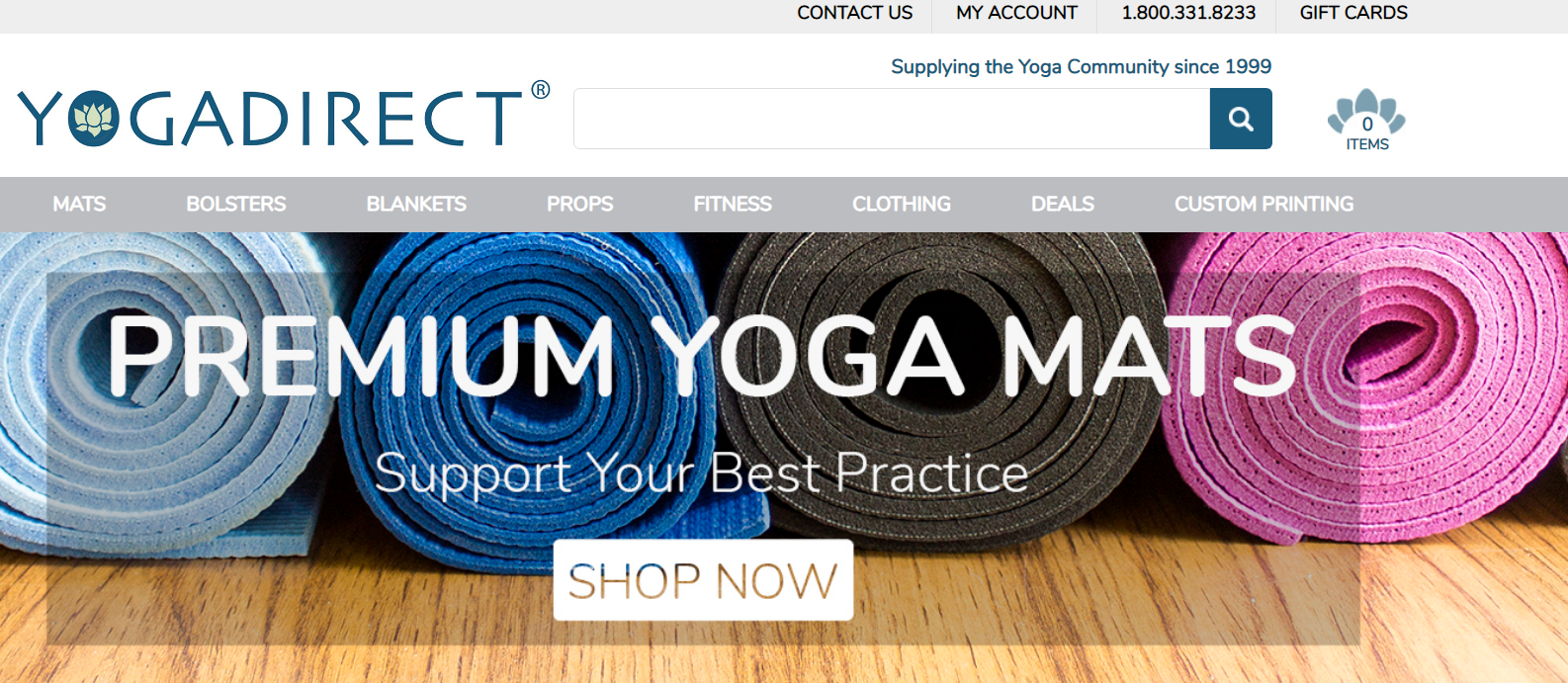
Task: Open the Bolsters category menu
Action: click(x=236, y=204)
